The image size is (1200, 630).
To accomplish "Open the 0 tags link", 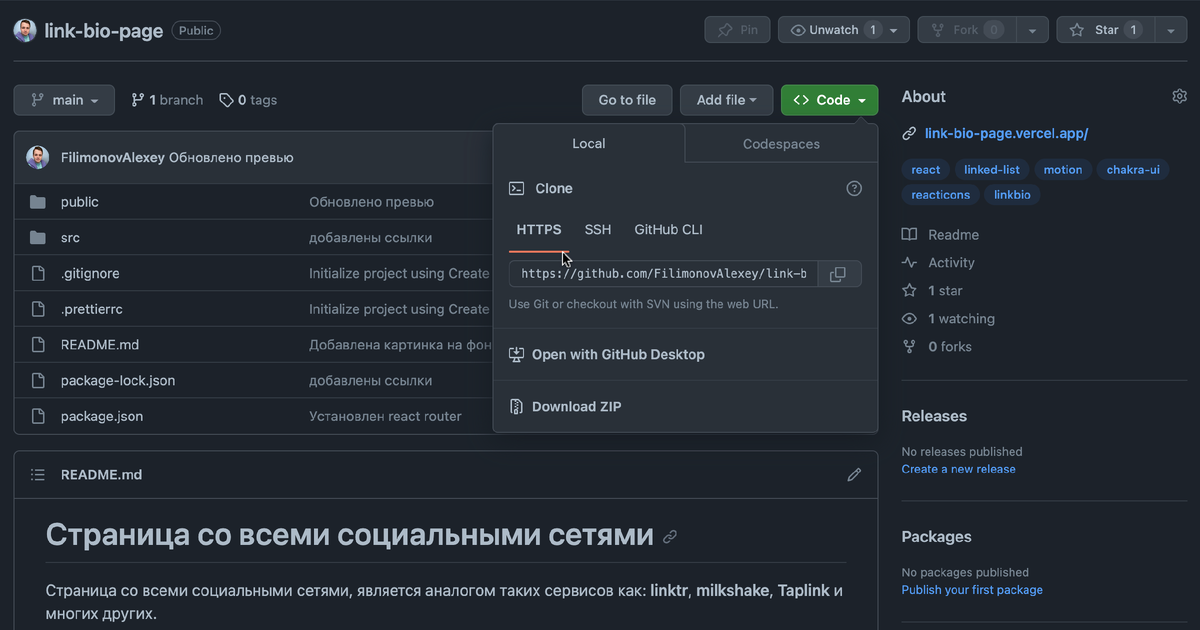I will (249, 100).
